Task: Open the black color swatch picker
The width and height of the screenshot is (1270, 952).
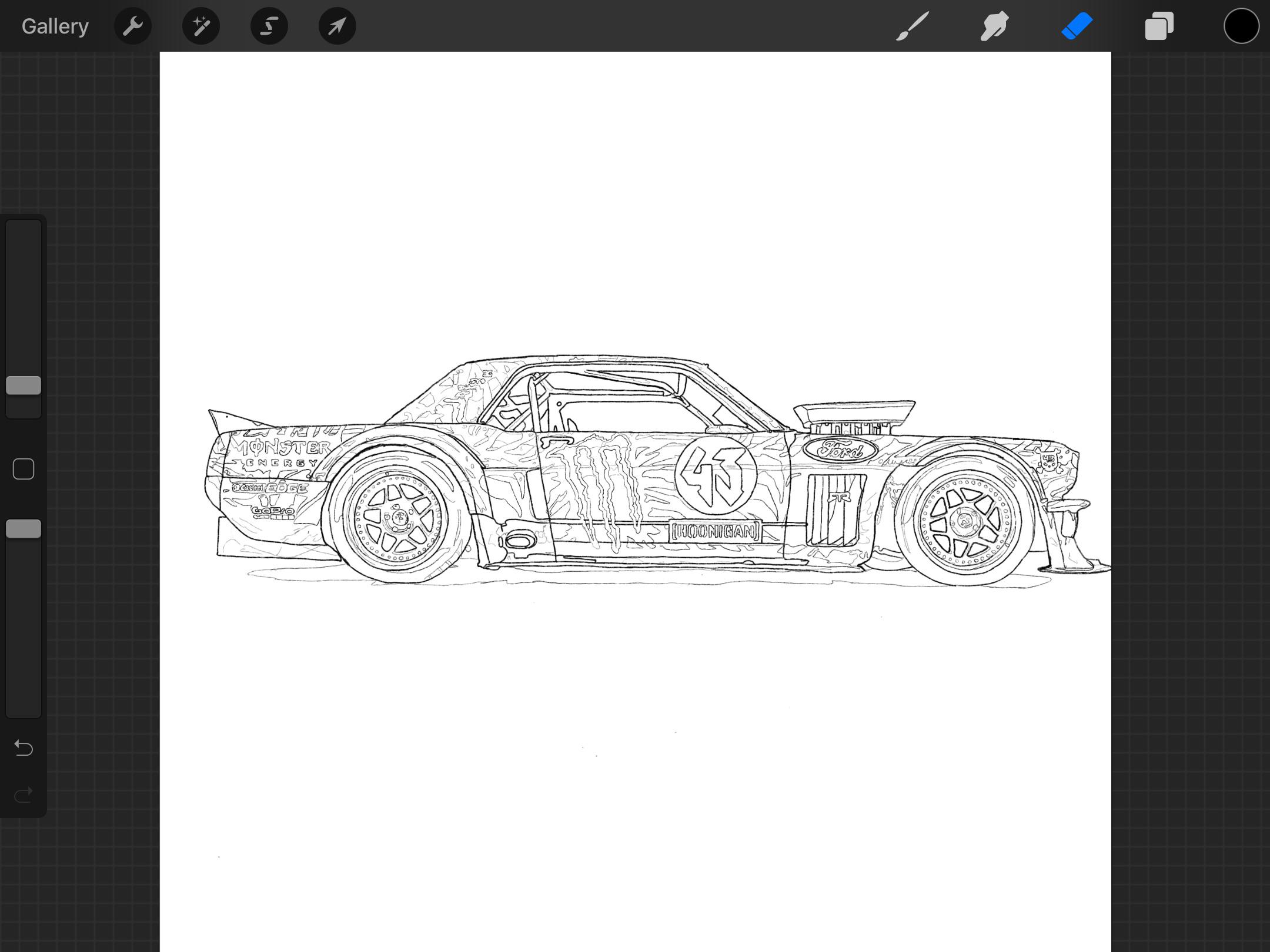Action: (x=1242, y=26)
